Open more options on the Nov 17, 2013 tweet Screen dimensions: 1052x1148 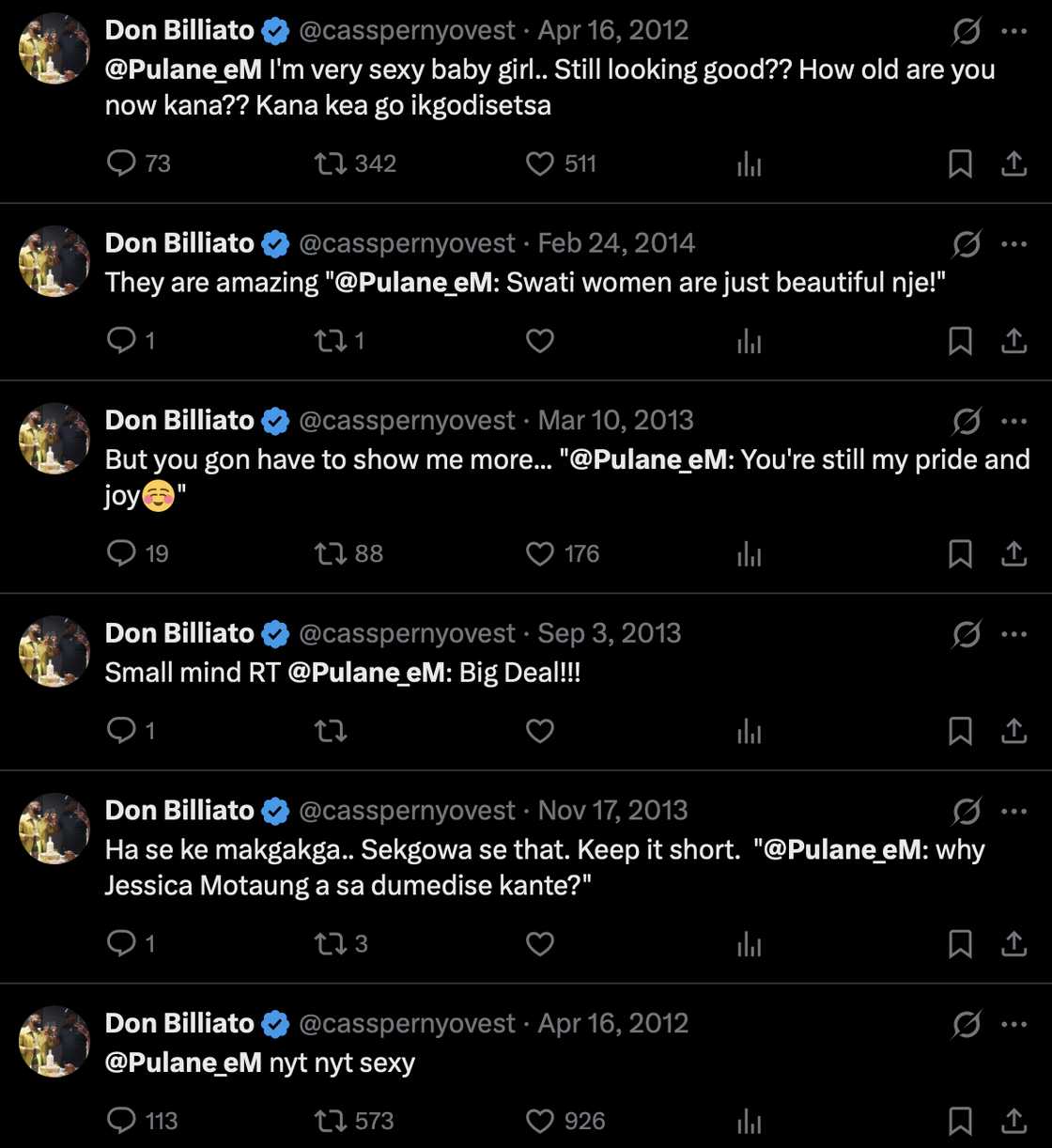tap(1014, 811)
